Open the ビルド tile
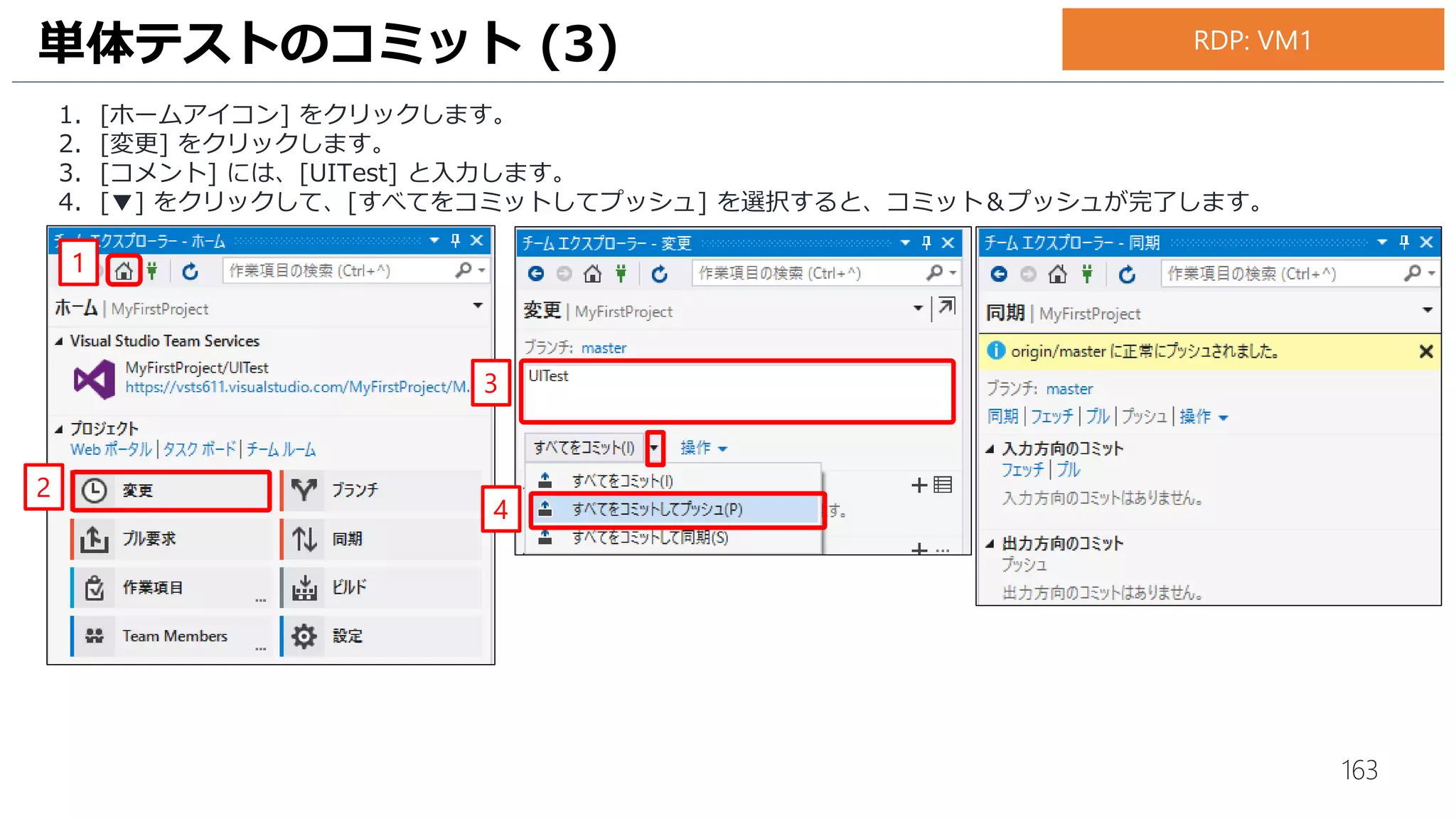 (x=382, y=588)
